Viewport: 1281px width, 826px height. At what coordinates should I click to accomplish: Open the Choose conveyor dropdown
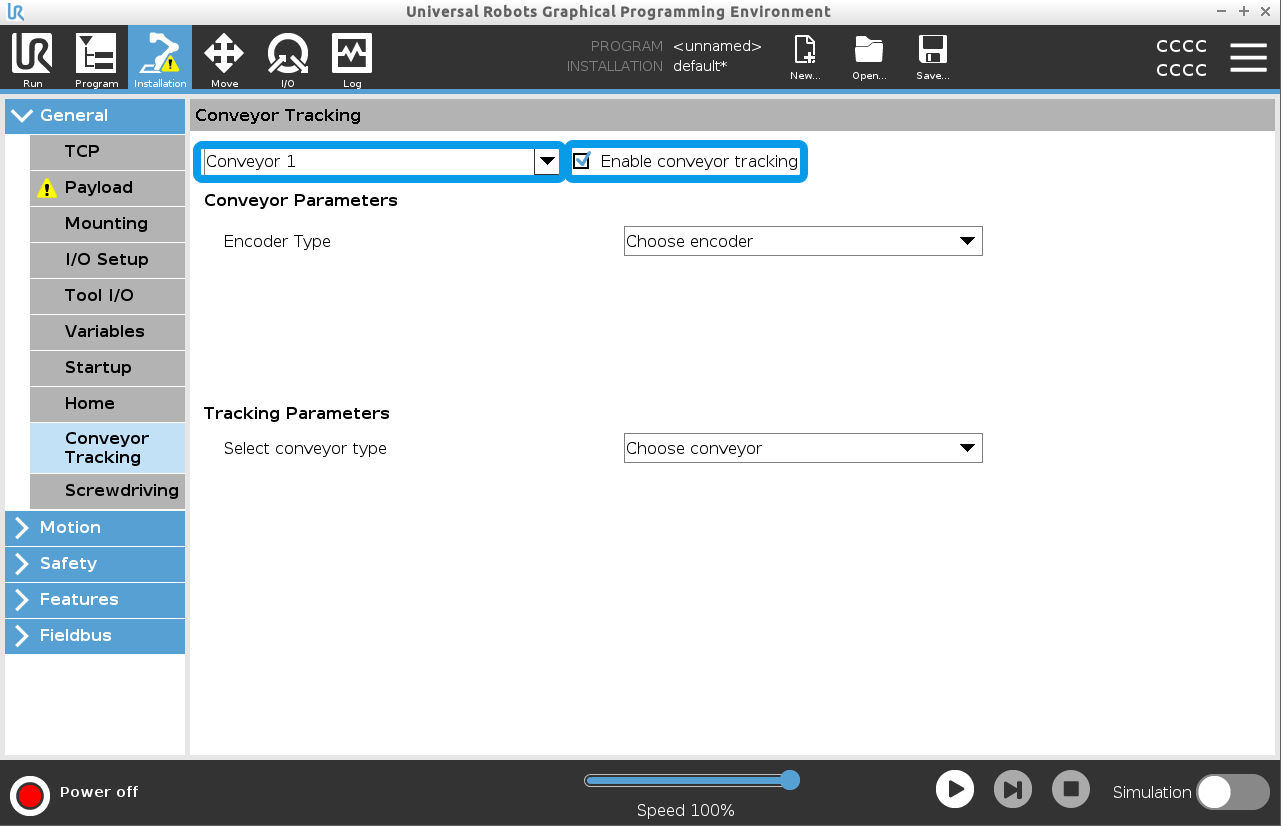coord(803,448)
